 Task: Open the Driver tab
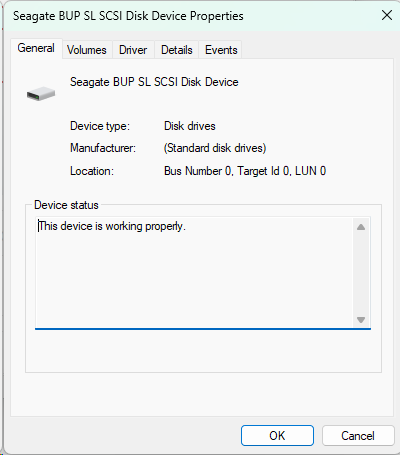[x=133, y=50]
